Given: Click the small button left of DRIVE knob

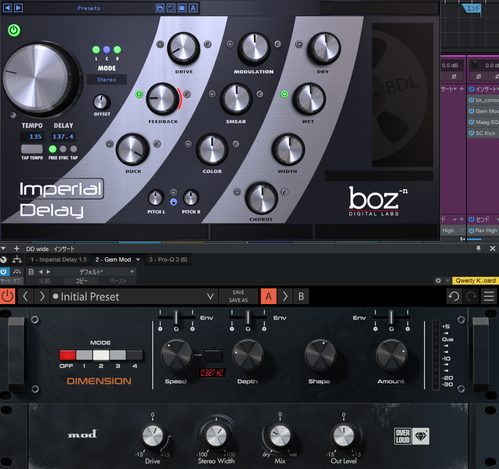Looking at the screenshot, I should [x=160, y=44].
